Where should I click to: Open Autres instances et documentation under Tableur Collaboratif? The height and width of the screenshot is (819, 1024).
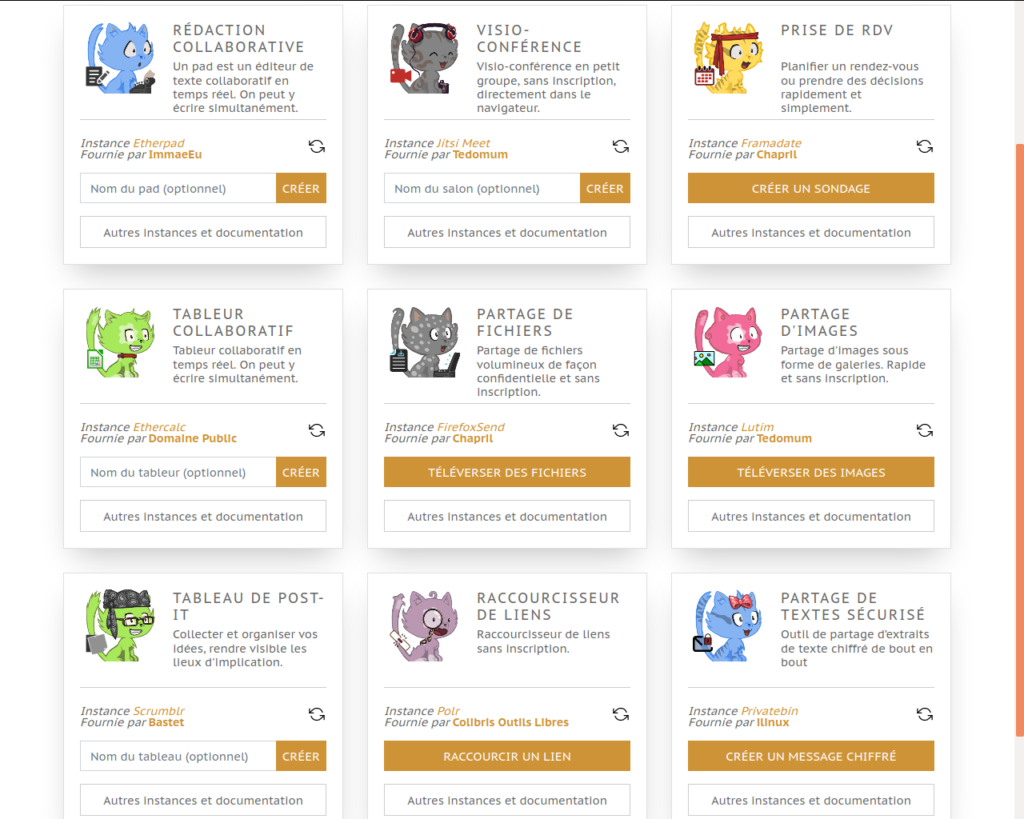[x=203, y=517]
